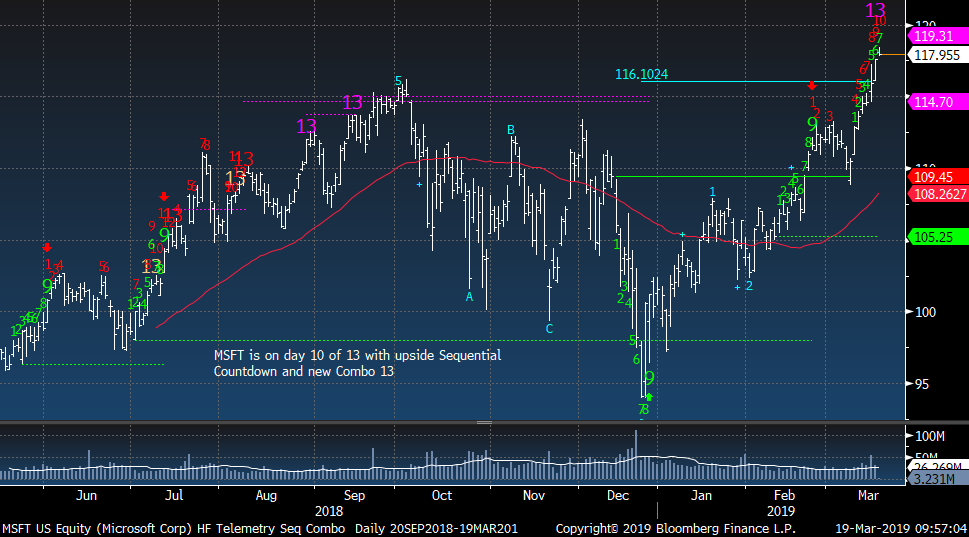Click the Feb month axis label
969x537 pixels.
784,496
